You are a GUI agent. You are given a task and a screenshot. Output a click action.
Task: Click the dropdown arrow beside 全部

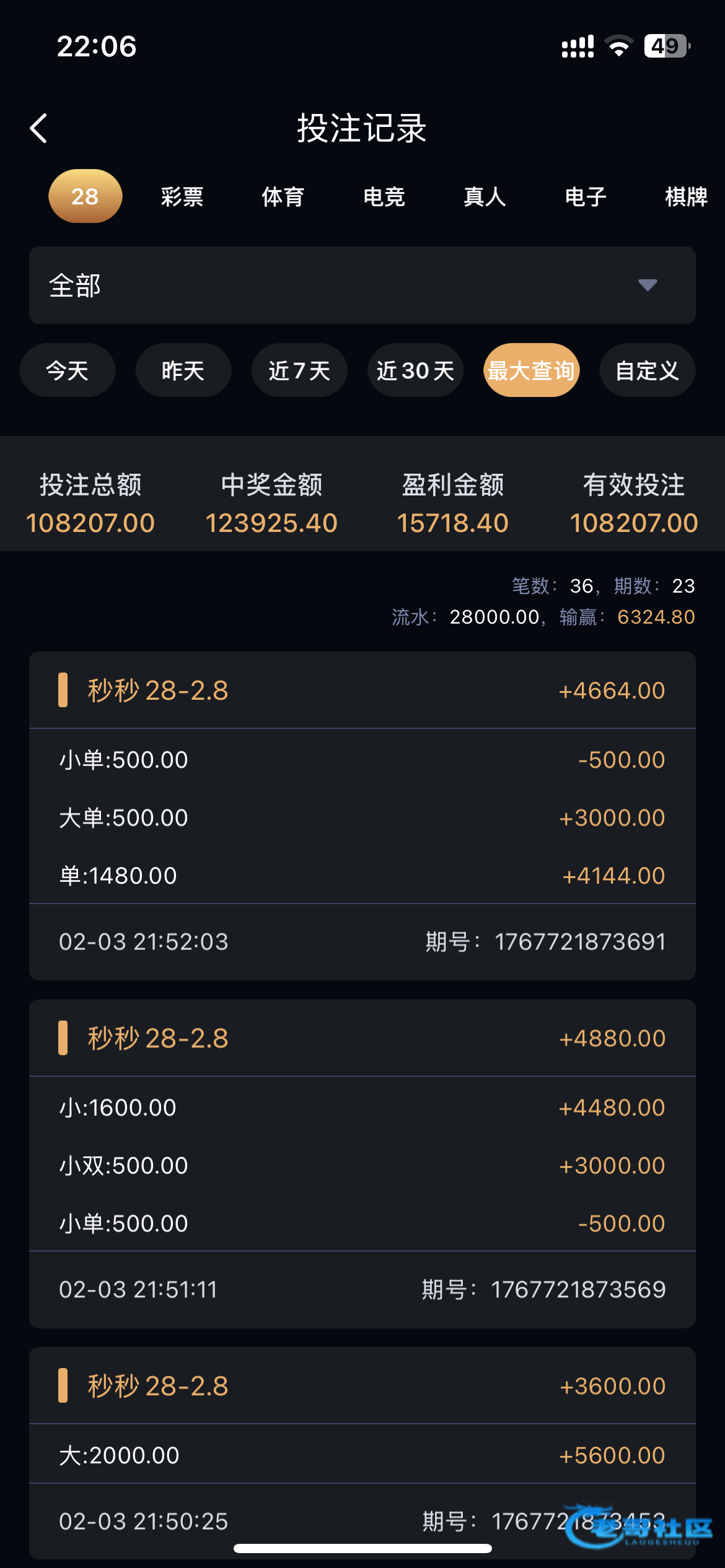tap(648, 285)
